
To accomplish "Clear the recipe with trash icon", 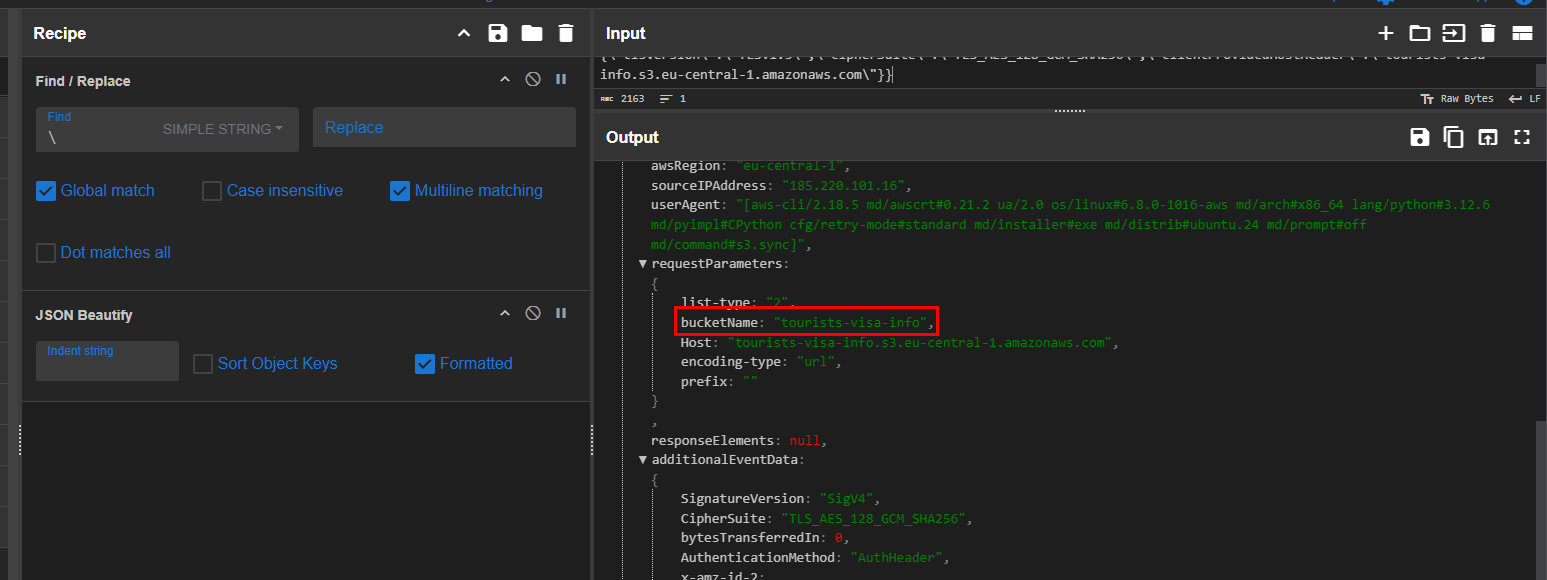I will coord(566,33).
